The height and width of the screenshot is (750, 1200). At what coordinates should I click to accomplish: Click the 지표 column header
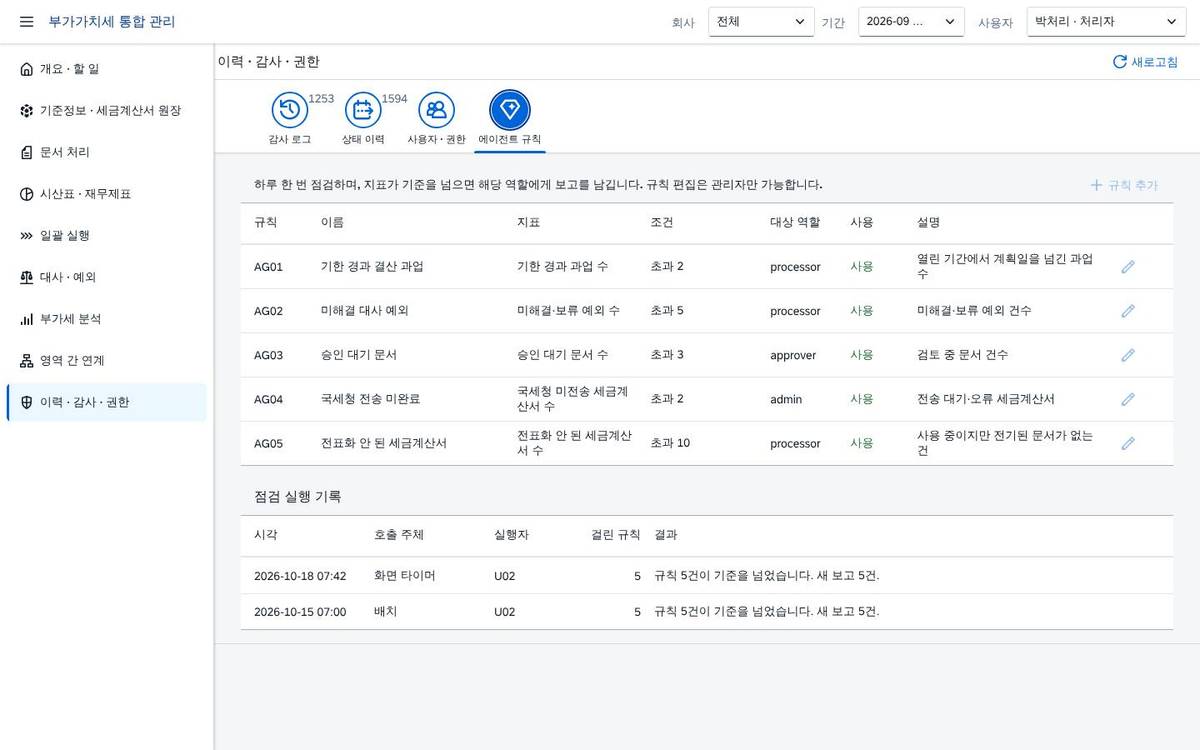pos(529,222)
